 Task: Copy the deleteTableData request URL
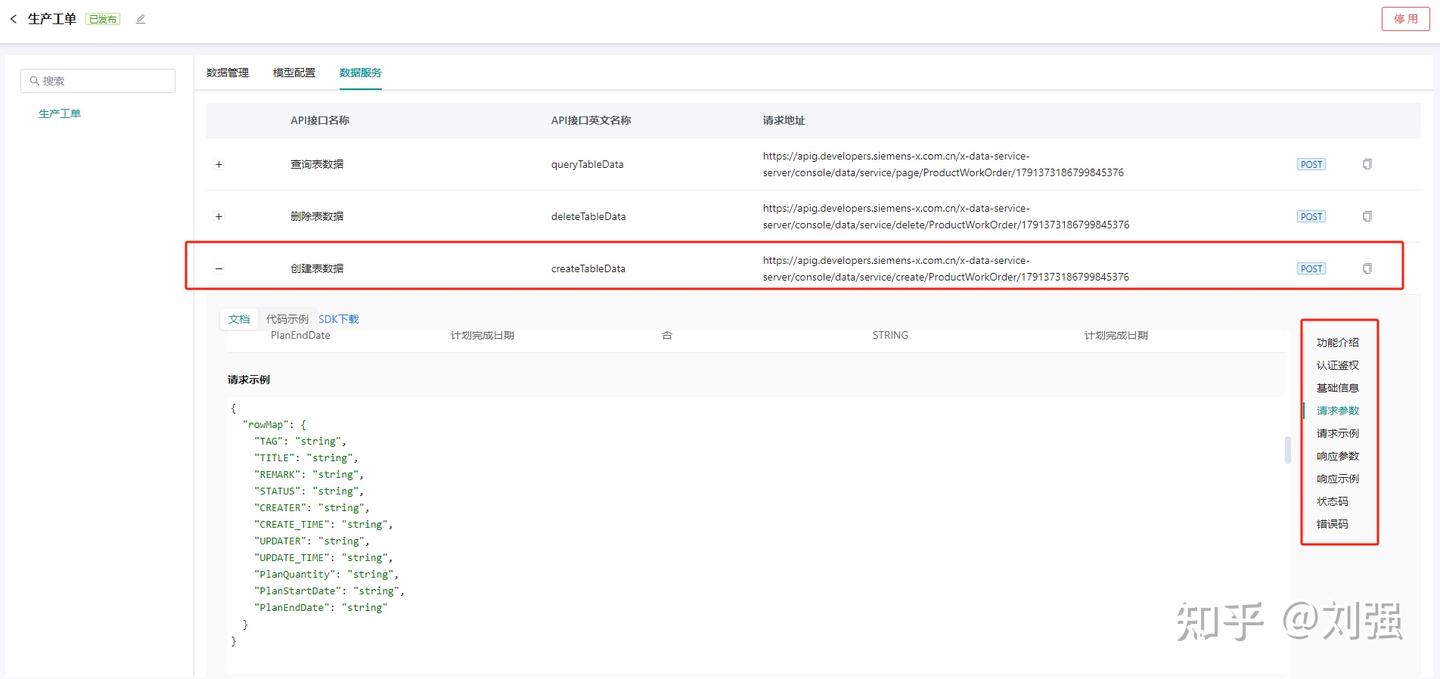tap(1366, 216)
